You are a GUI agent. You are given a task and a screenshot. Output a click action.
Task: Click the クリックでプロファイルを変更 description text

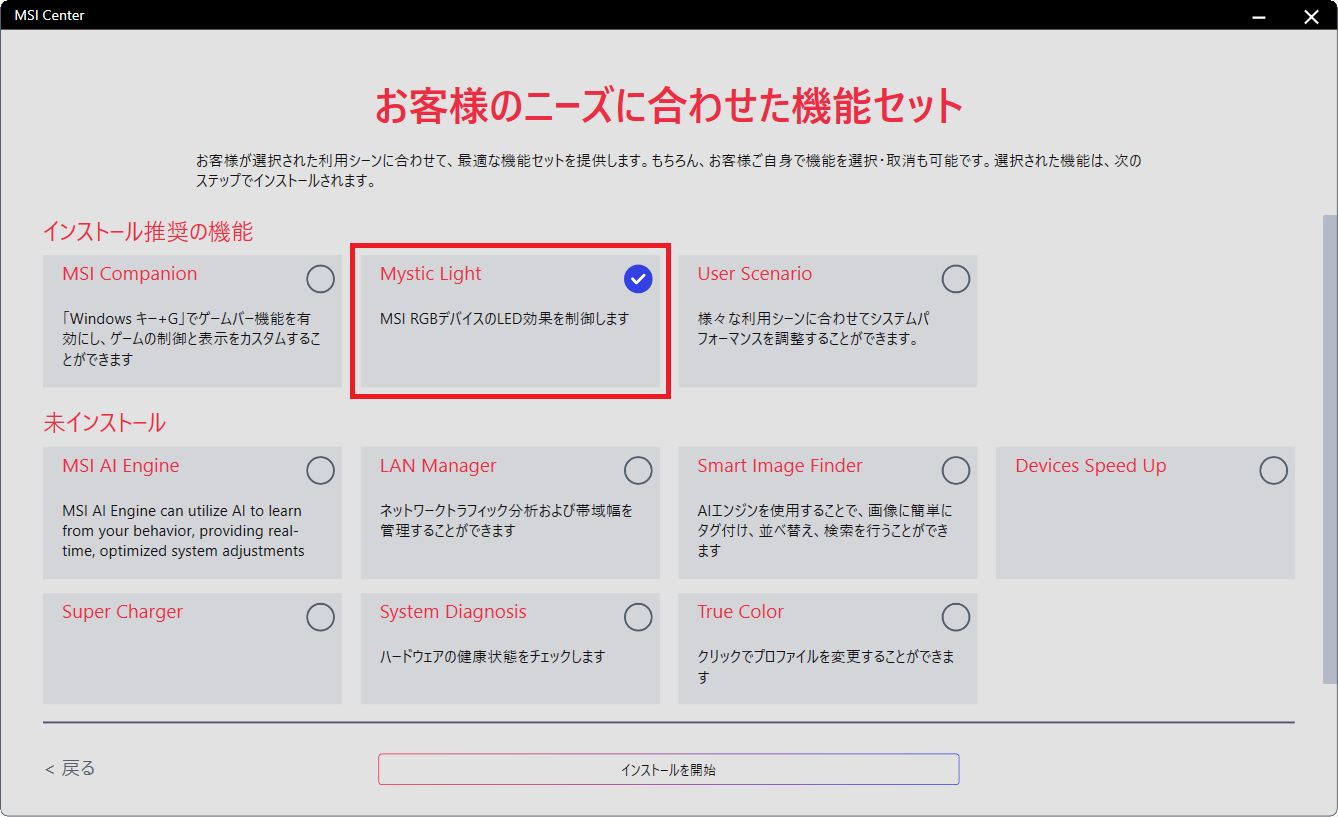tap(826, 667)
